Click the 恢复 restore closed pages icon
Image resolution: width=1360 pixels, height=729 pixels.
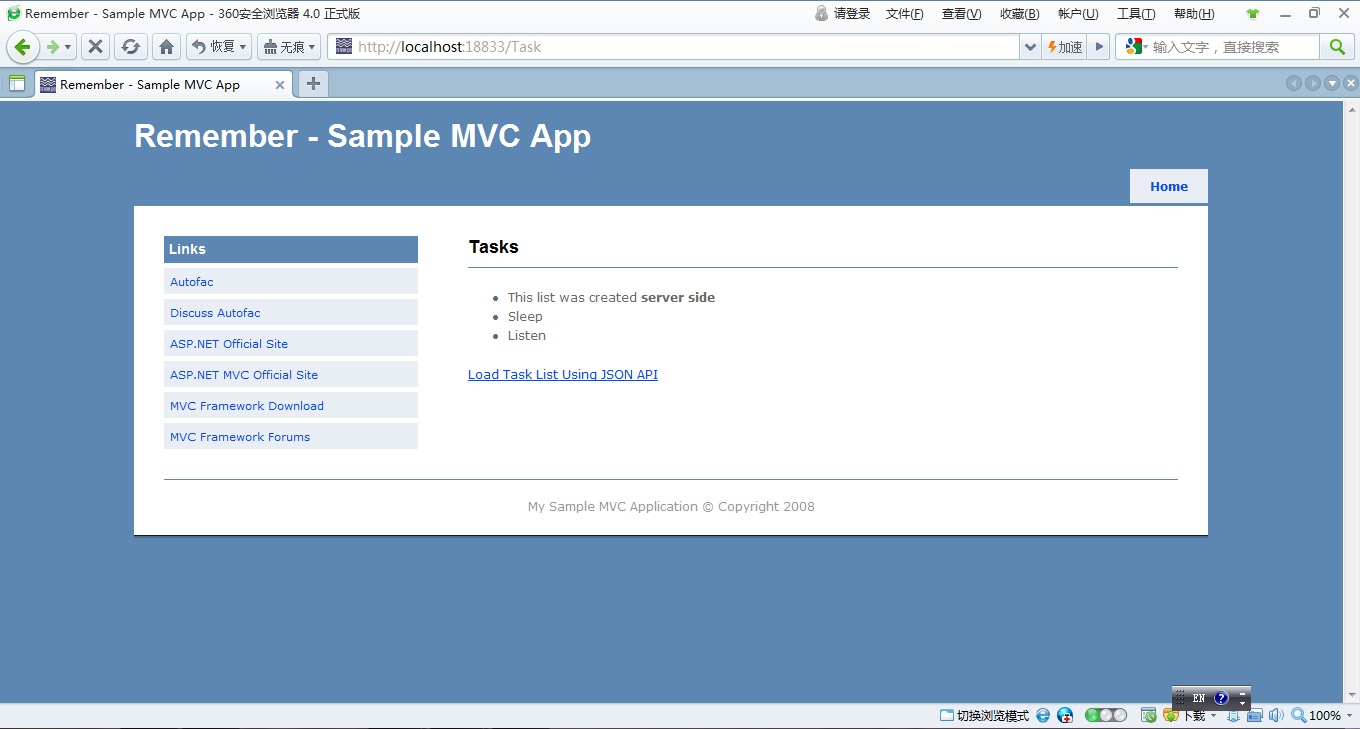pyautogui.click(x=212, y=46)
